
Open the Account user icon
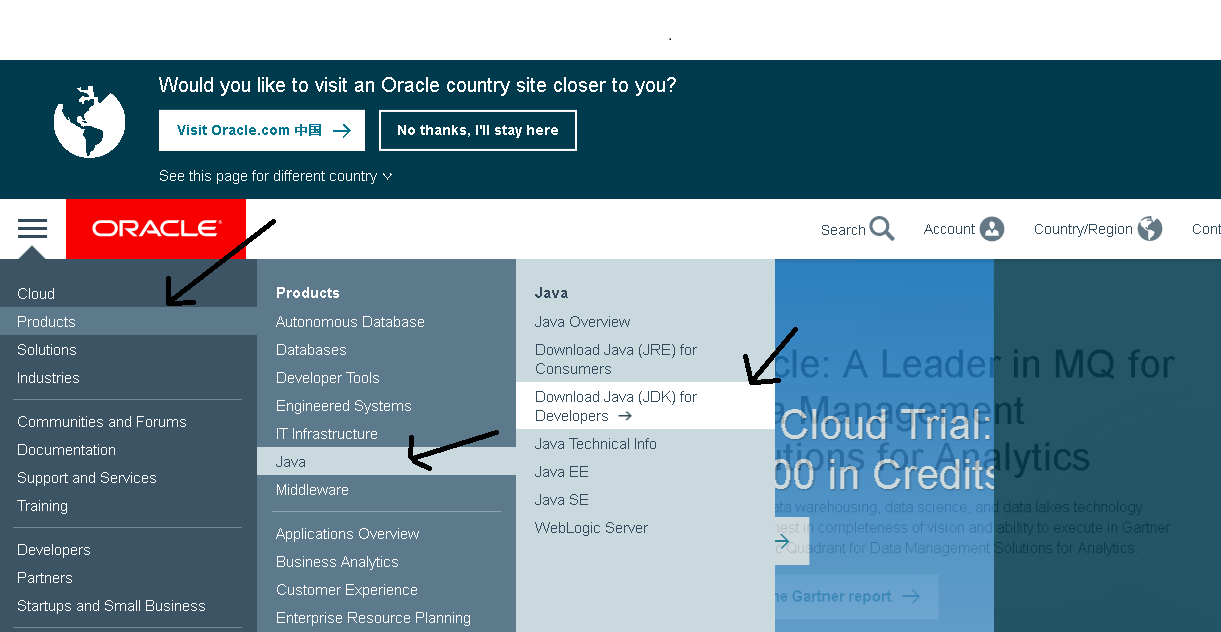992,229
